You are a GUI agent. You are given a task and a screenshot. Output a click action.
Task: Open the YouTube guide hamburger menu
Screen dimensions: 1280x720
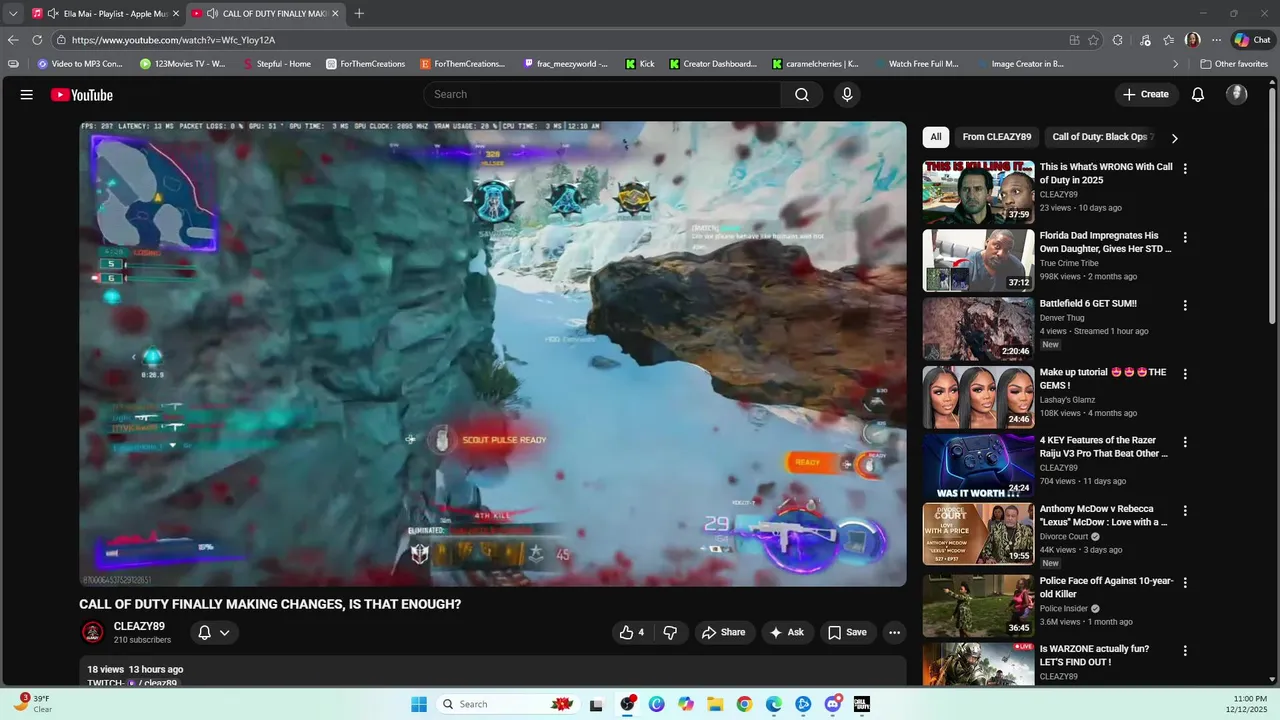27,94
